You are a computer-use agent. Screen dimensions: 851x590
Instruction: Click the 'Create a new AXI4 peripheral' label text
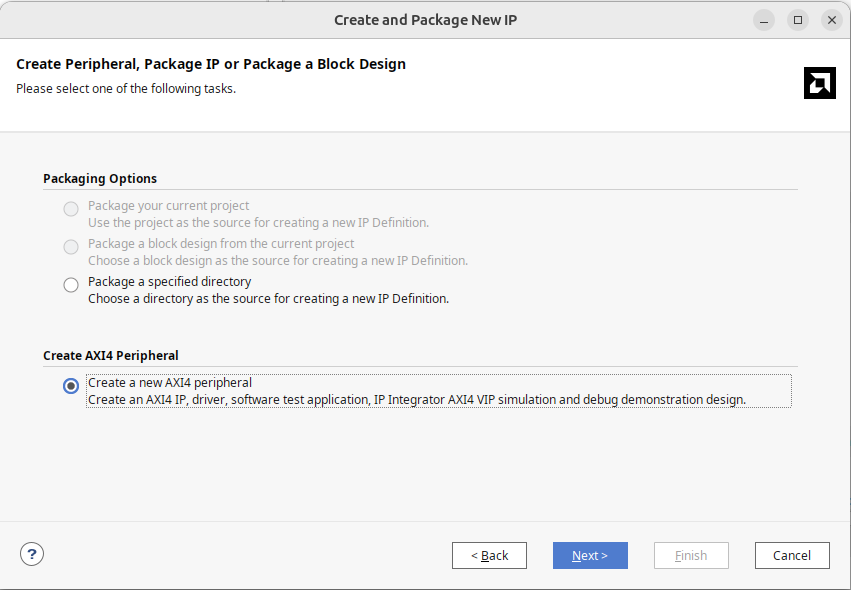tap(170, 383)
